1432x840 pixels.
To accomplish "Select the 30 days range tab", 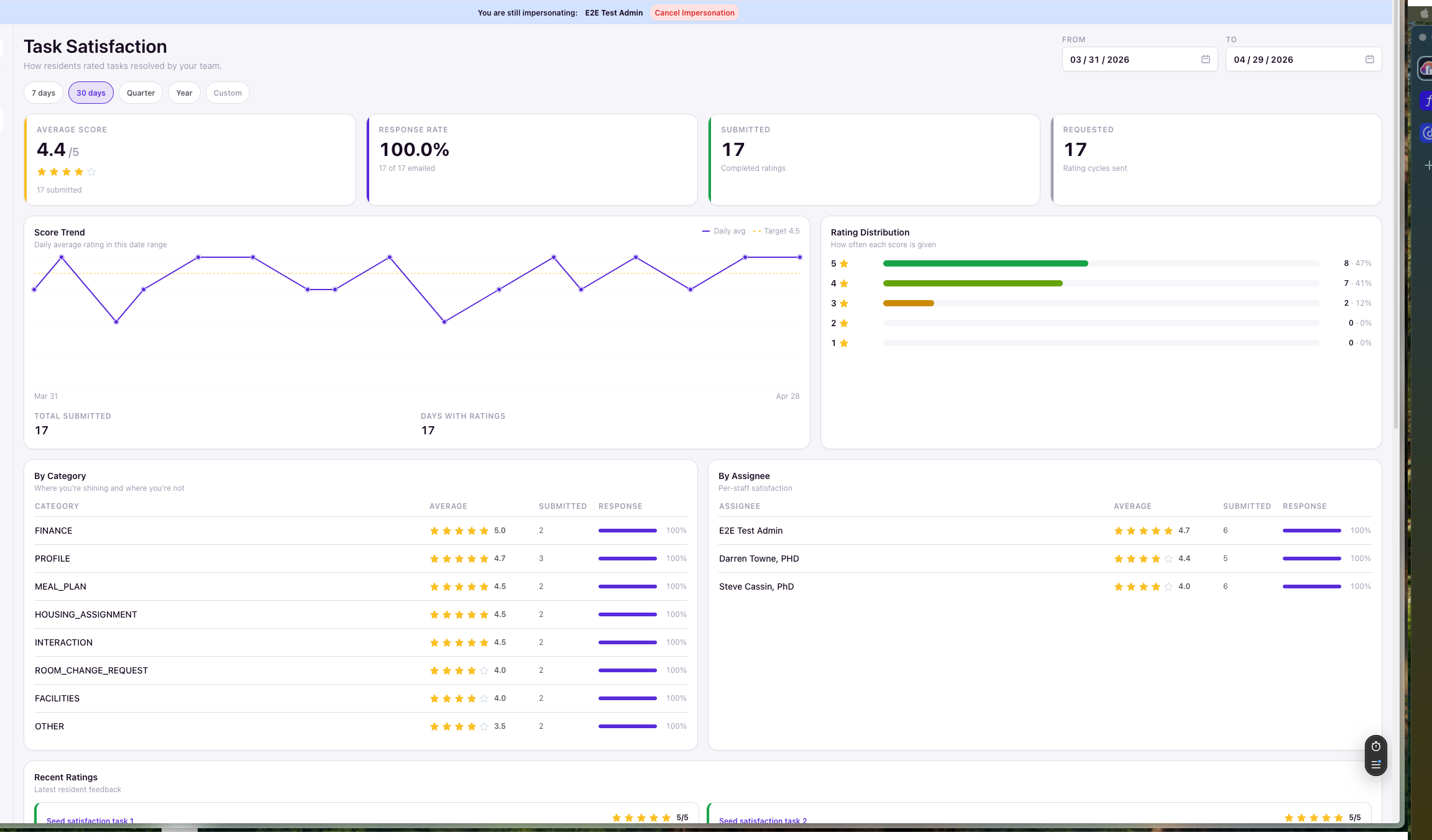I will pos(91,93).
